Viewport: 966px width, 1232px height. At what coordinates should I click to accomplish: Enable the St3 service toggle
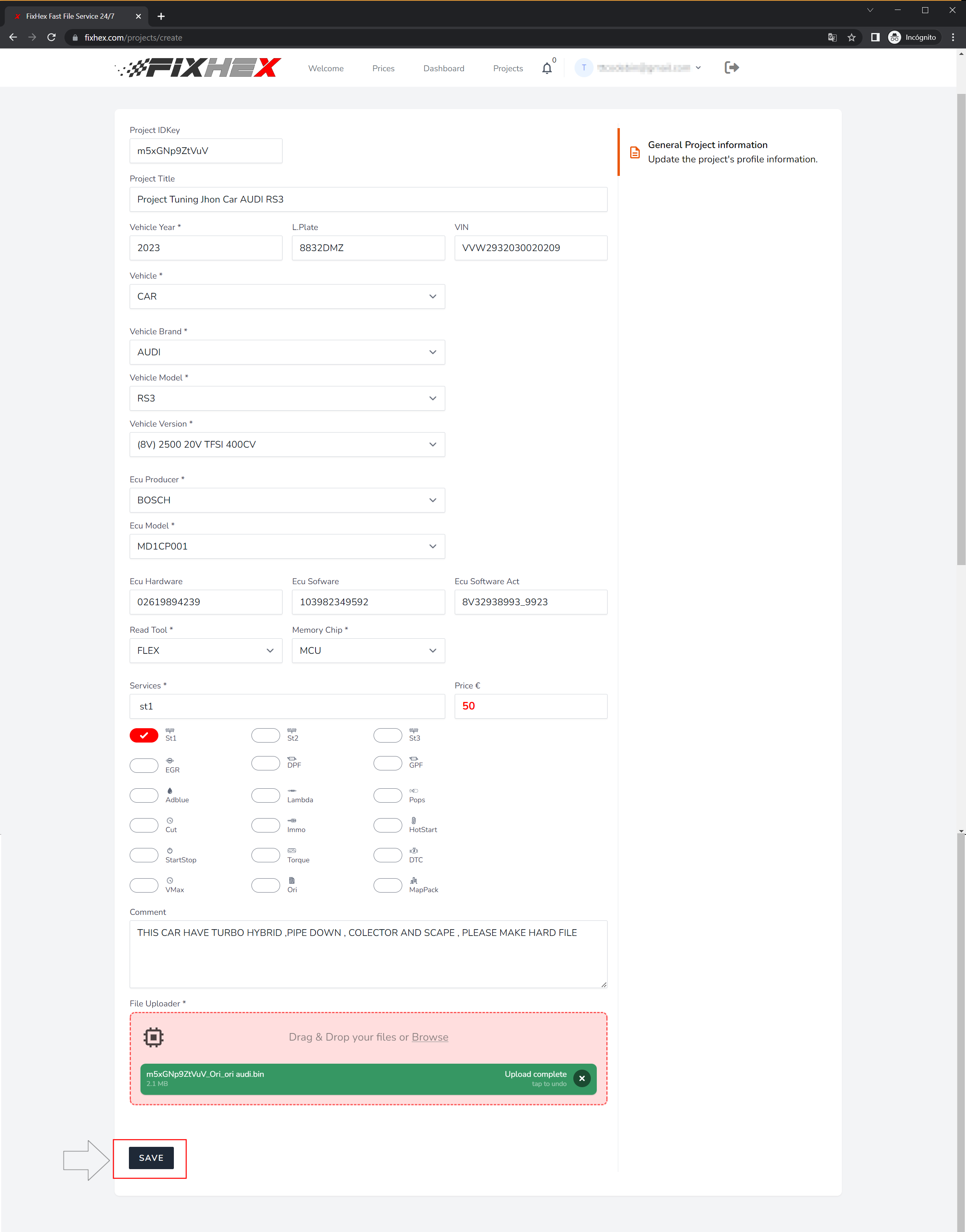click(388, 735)
